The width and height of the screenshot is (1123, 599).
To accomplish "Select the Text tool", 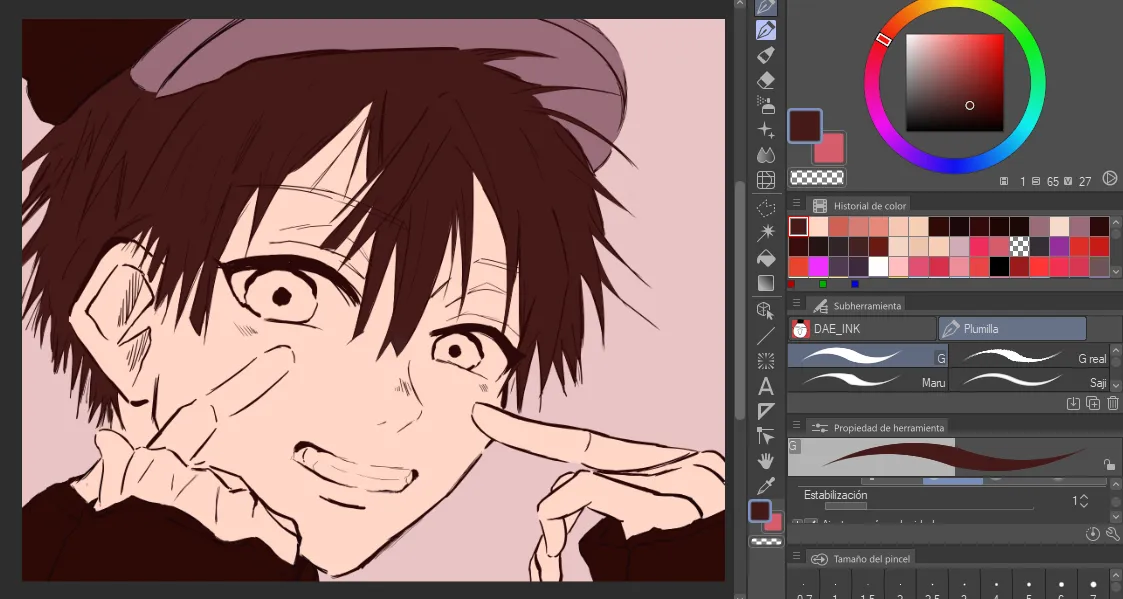I will point(766,387).
